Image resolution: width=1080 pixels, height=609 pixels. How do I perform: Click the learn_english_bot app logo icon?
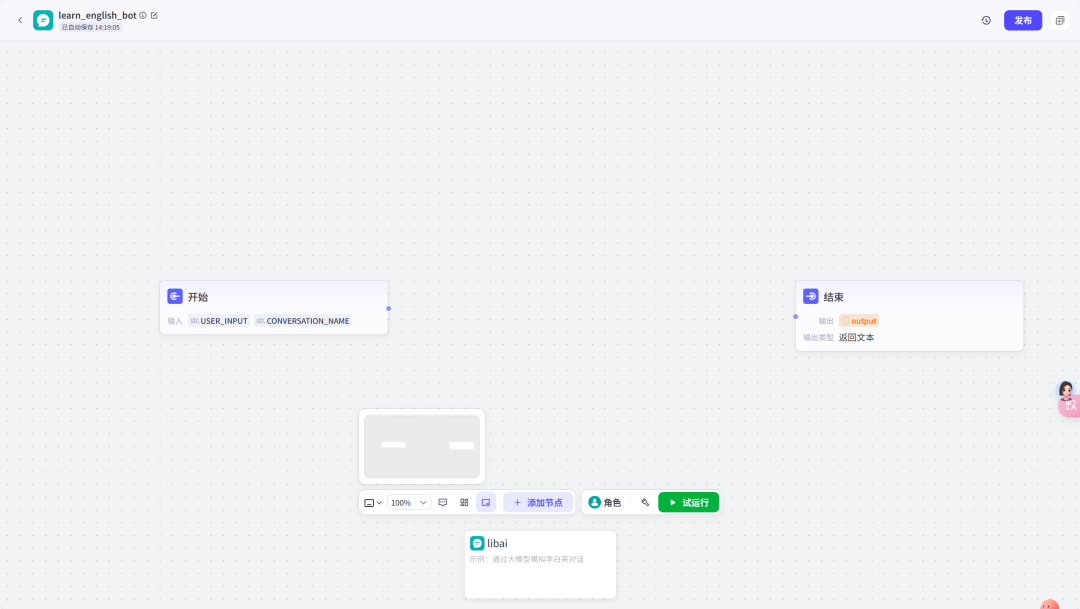pyautogui.click(x=43, y=20)
